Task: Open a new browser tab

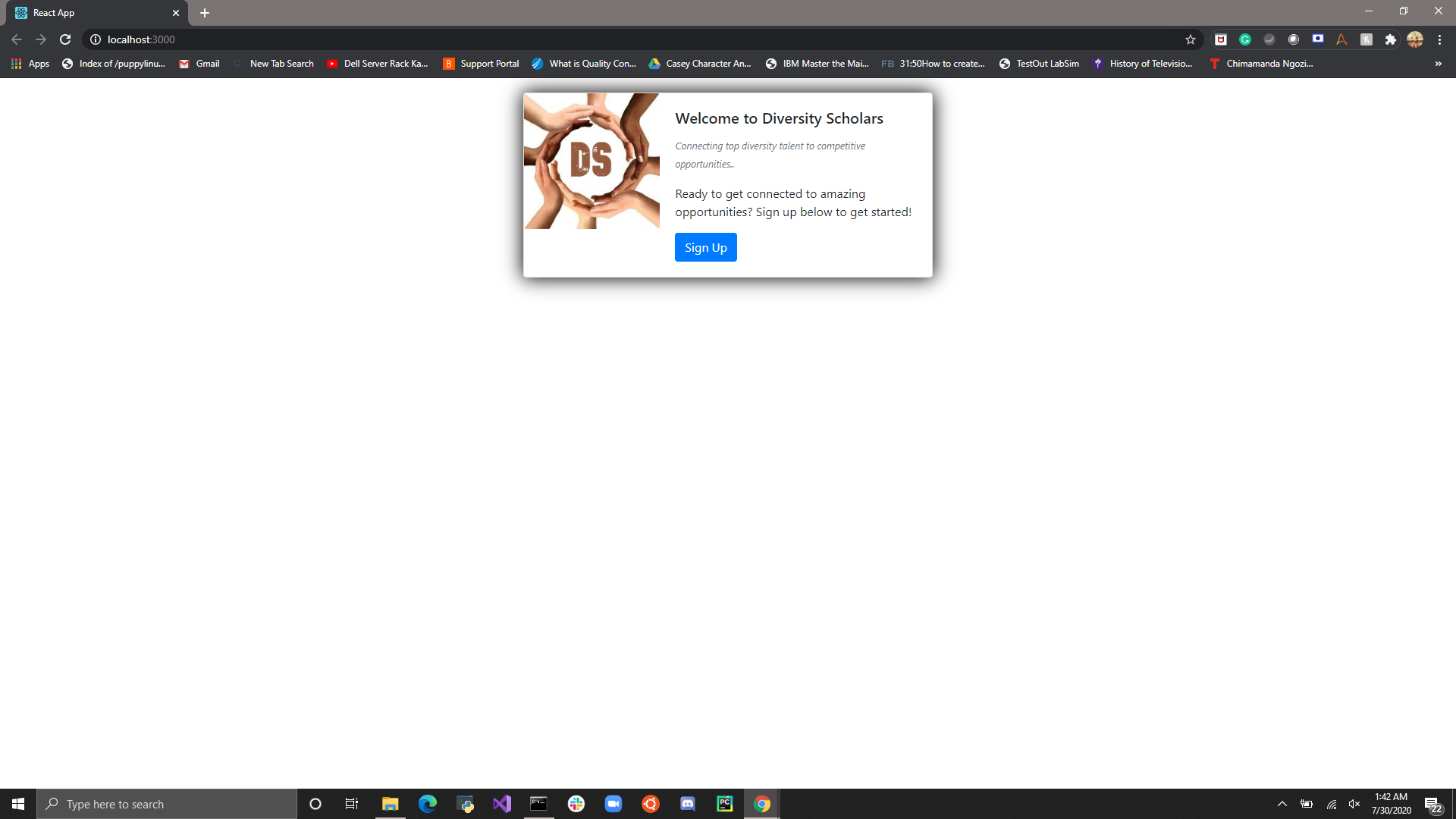Action: click(x=205, y=13)
